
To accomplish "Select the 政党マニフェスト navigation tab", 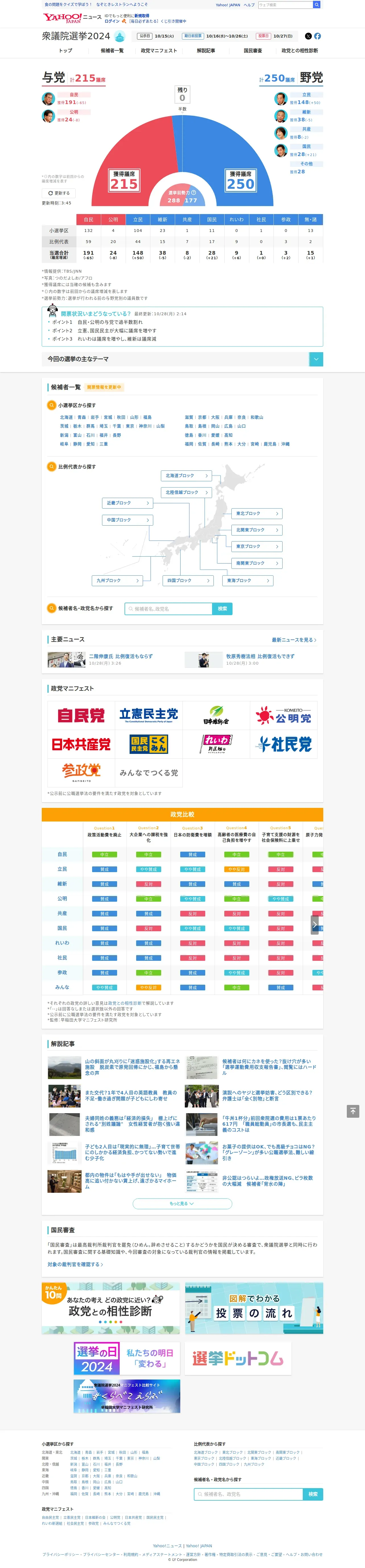I will point(159,51).
